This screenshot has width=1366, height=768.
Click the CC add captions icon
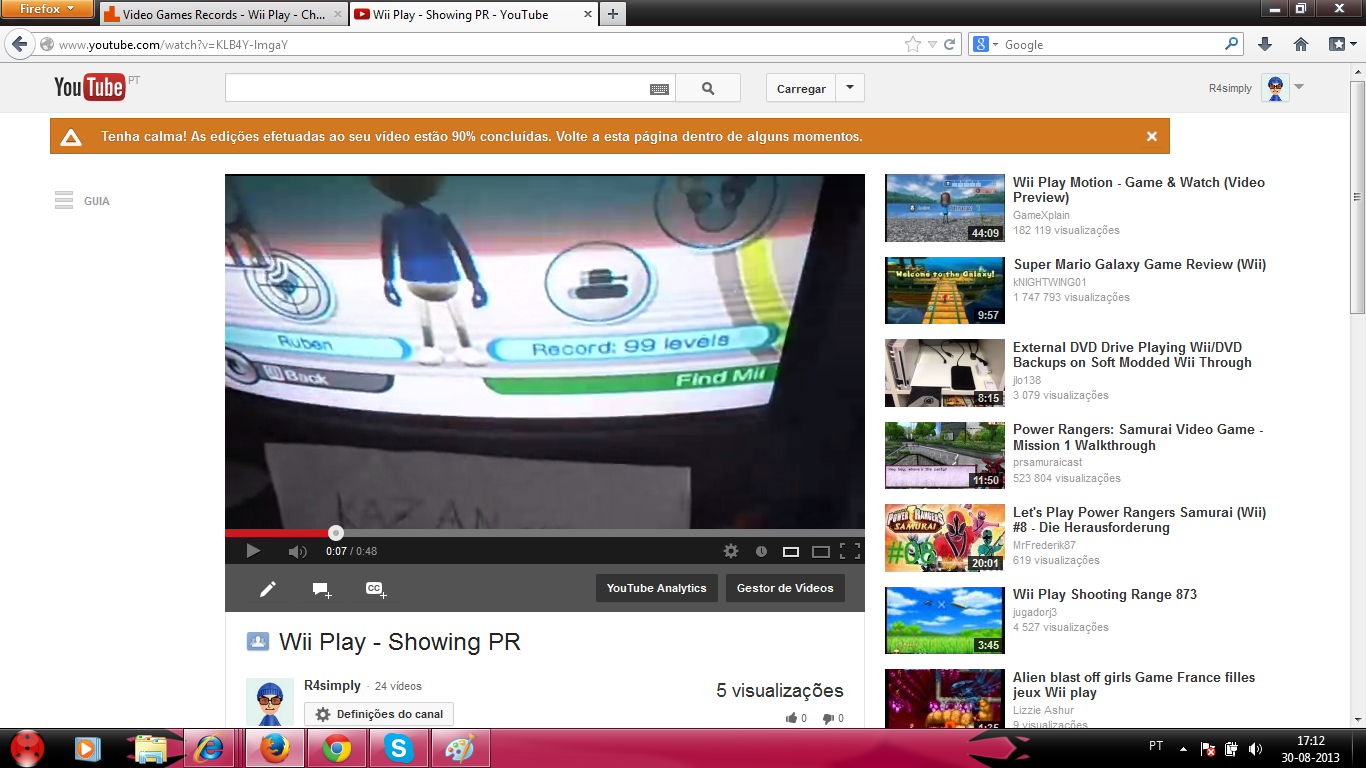pyautogui.click(x=375, y=589)
